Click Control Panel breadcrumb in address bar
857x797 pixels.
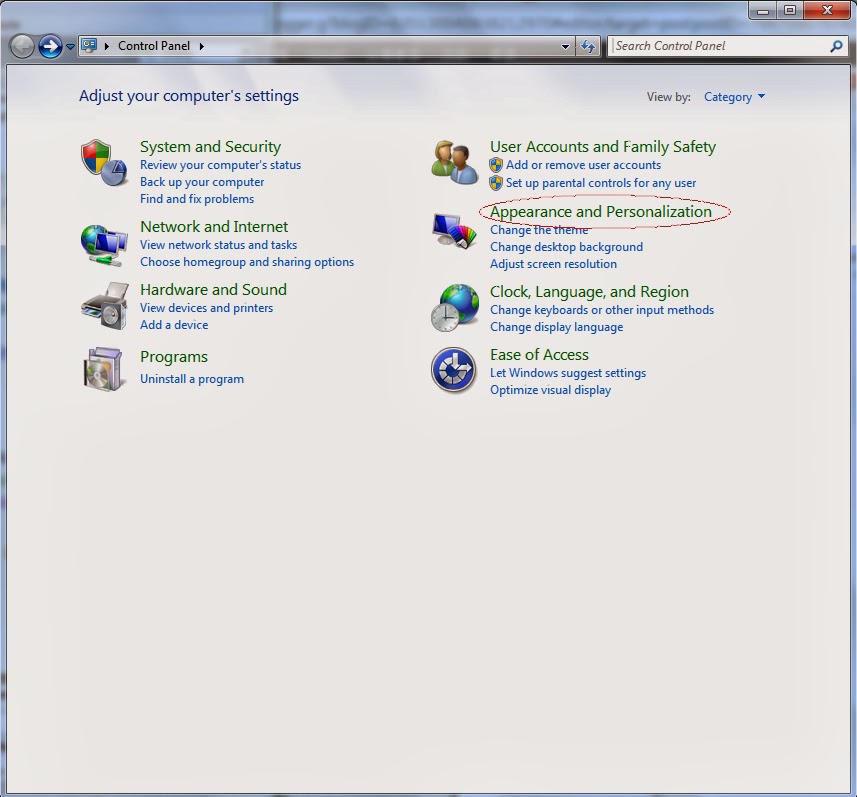click(154, 46)
